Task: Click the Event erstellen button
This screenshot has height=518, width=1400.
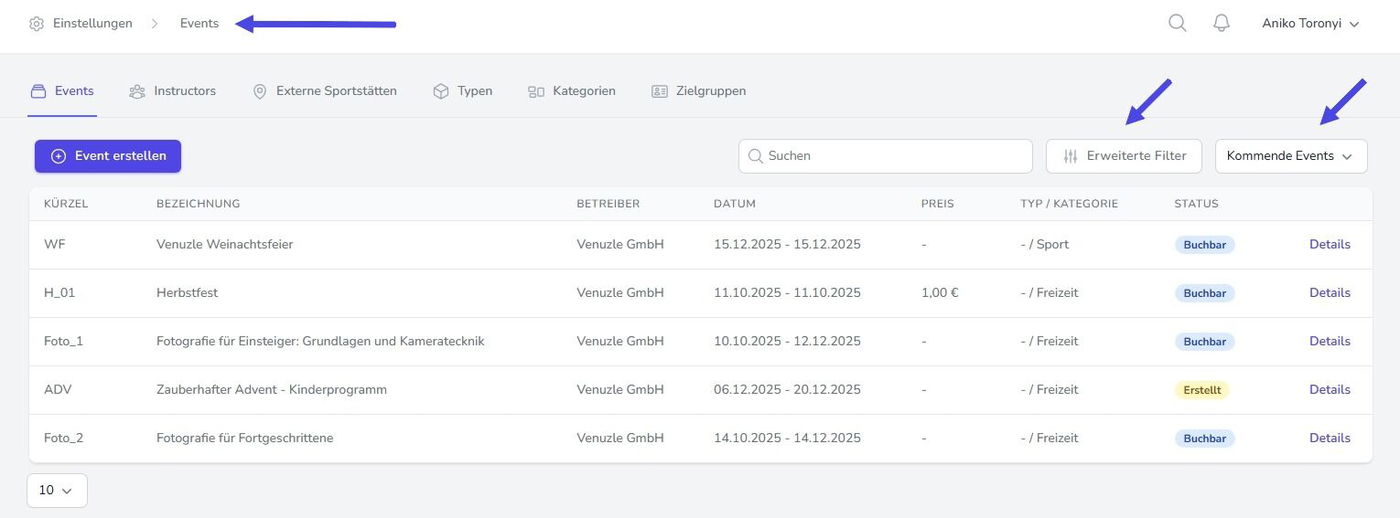Action: (108, 156)
